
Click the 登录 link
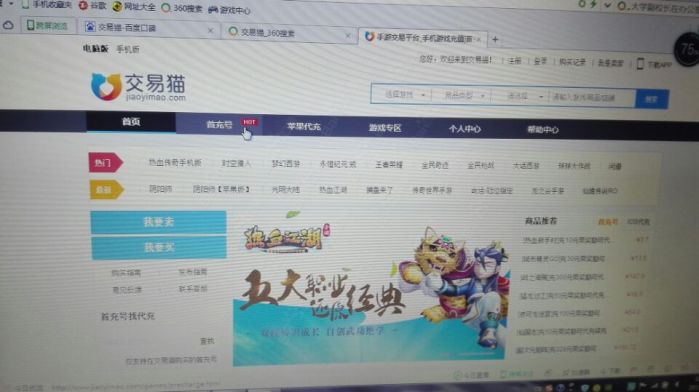click(x=540, y=61)
